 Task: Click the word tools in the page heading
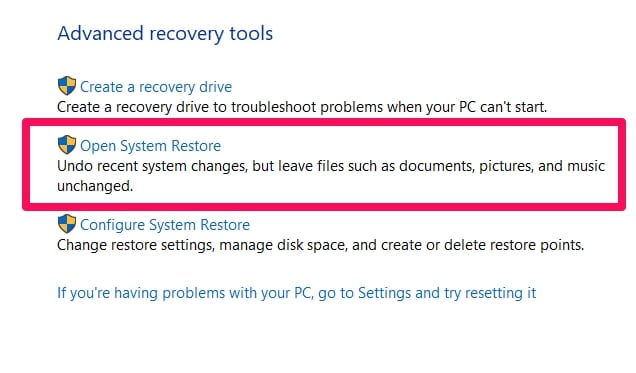(x=251, y=33)
